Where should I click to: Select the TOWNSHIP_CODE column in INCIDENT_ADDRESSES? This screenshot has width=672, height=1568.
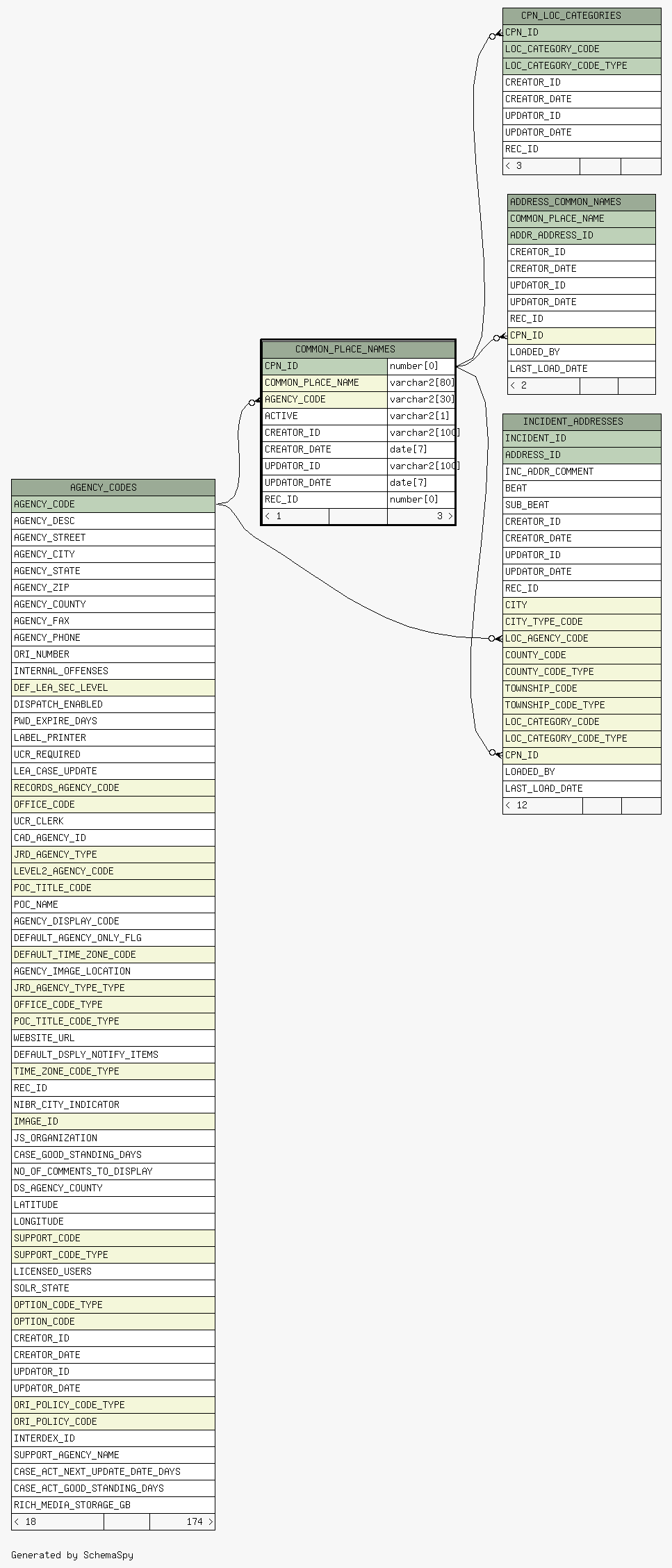pos(581,688)
